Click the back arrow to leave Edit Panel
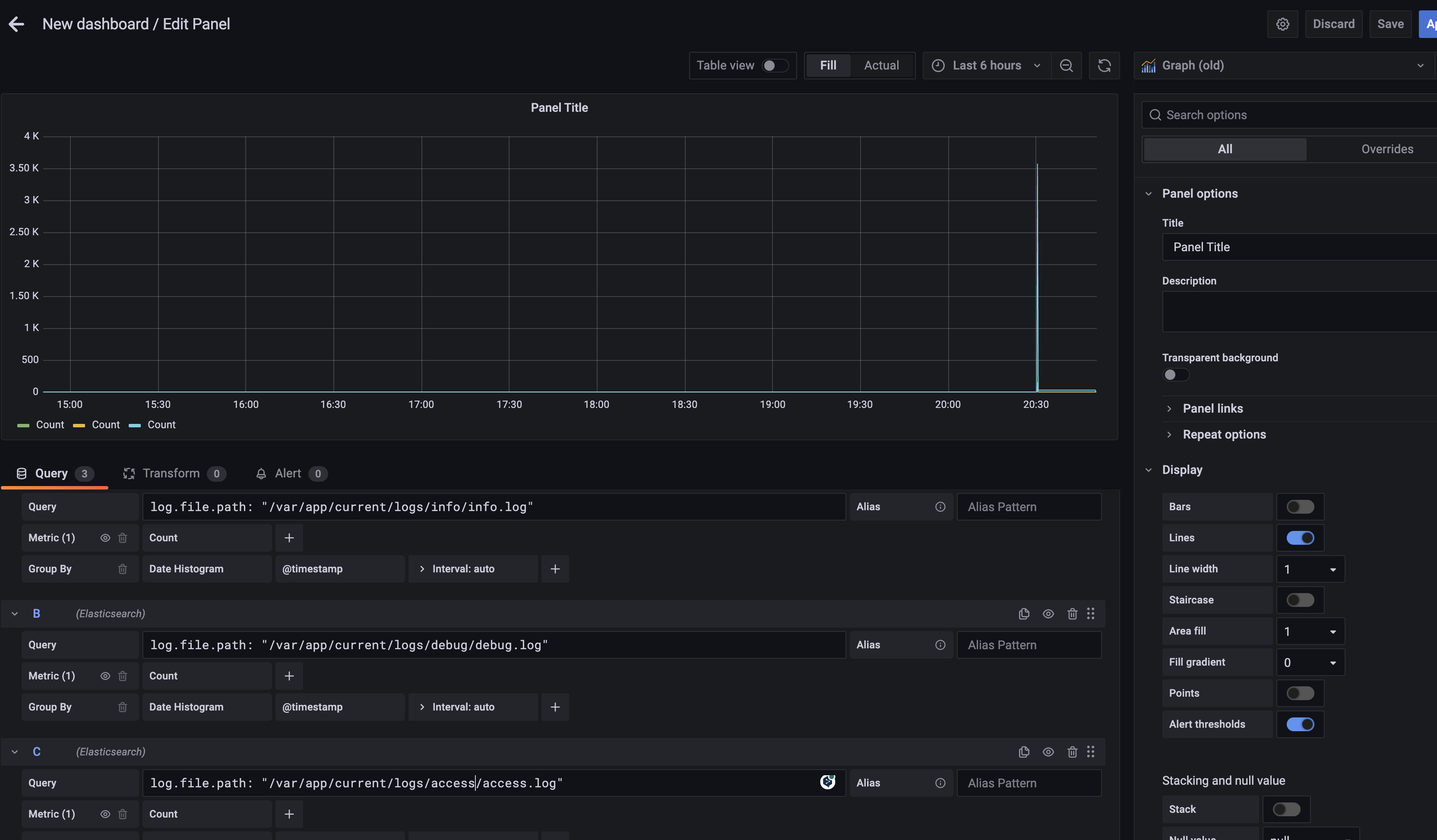This screenshot has height=840, width=1437. [x=16, y=24]
